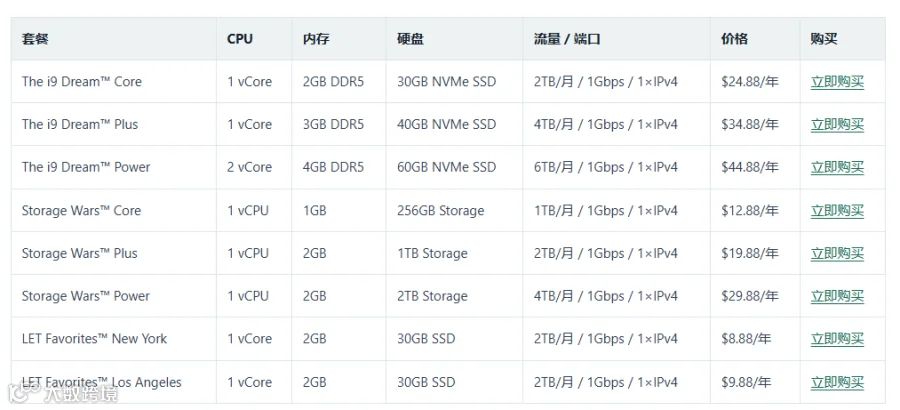Buy the Storage Wars Core plan
The width and height of the screenshot is (900, 410).
click(837, 211)
